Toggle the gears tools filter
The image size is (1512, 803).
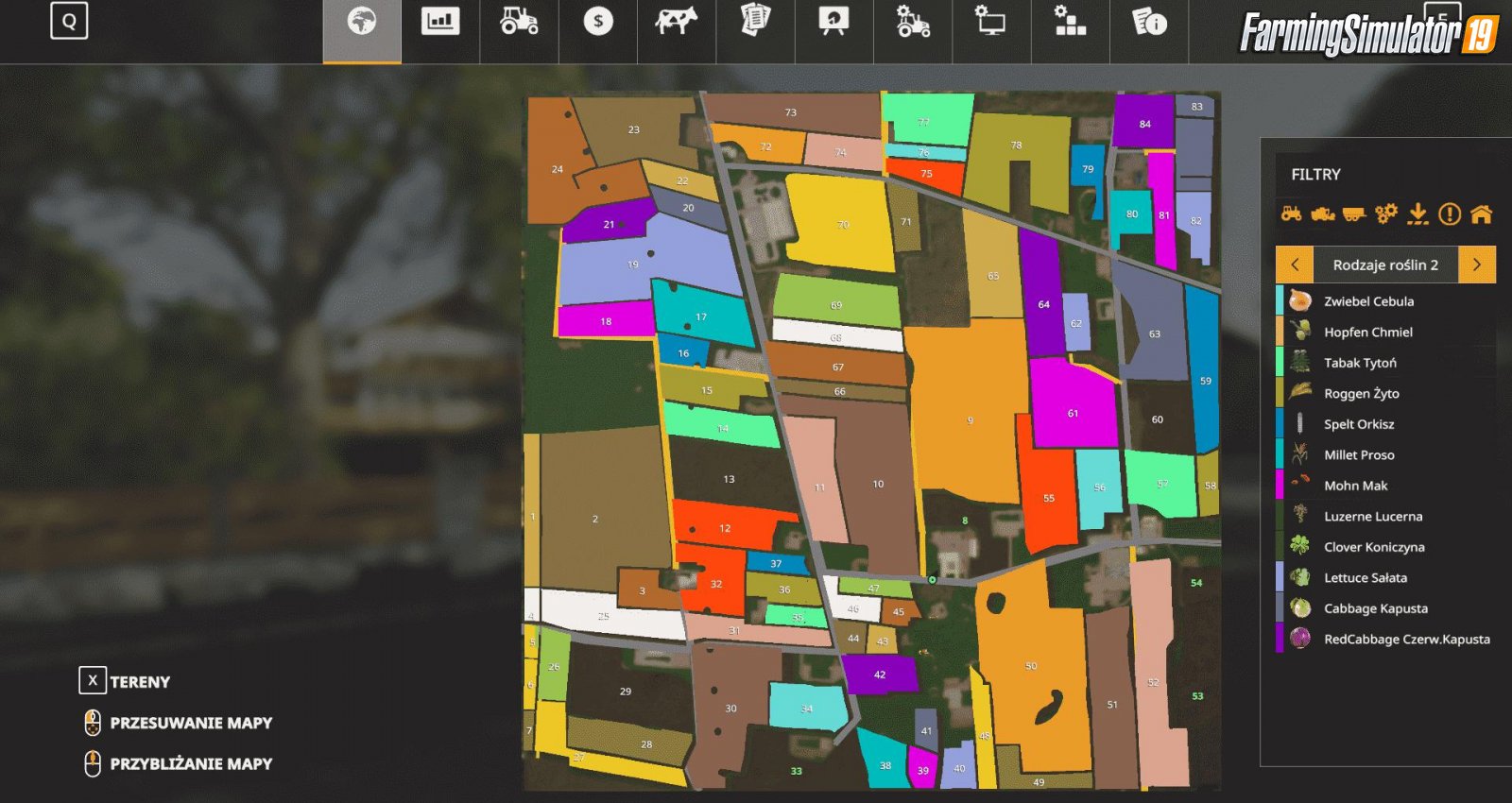click(1385, 214)
